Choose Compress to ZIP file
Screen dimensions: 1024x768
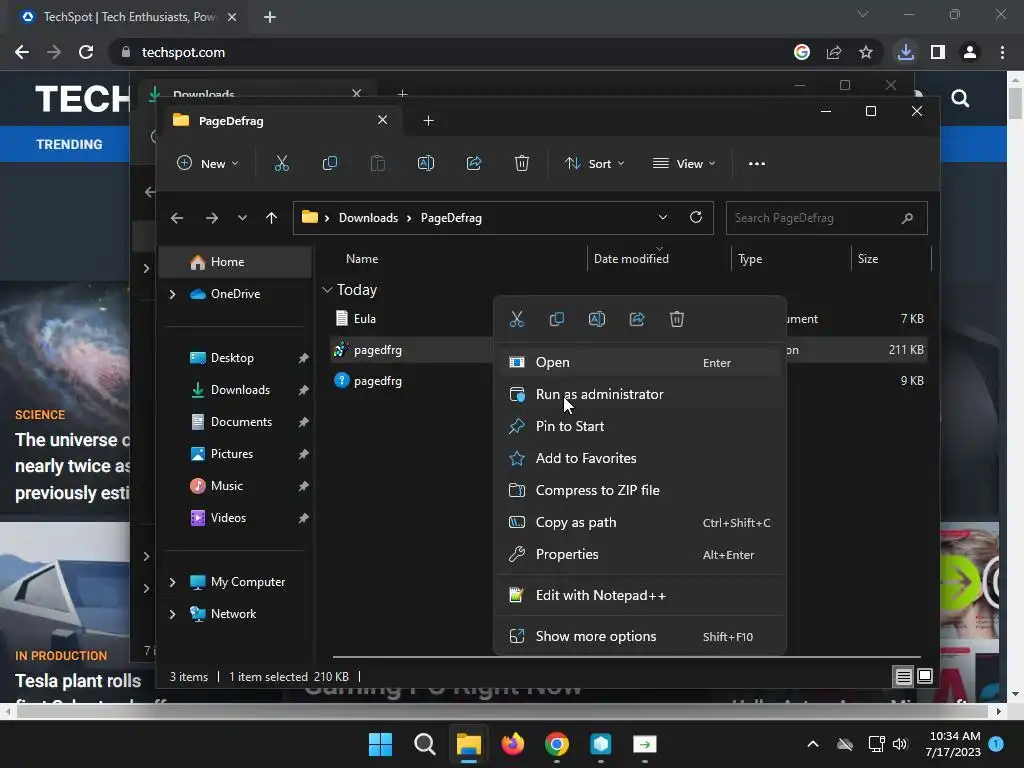[640, 490]
